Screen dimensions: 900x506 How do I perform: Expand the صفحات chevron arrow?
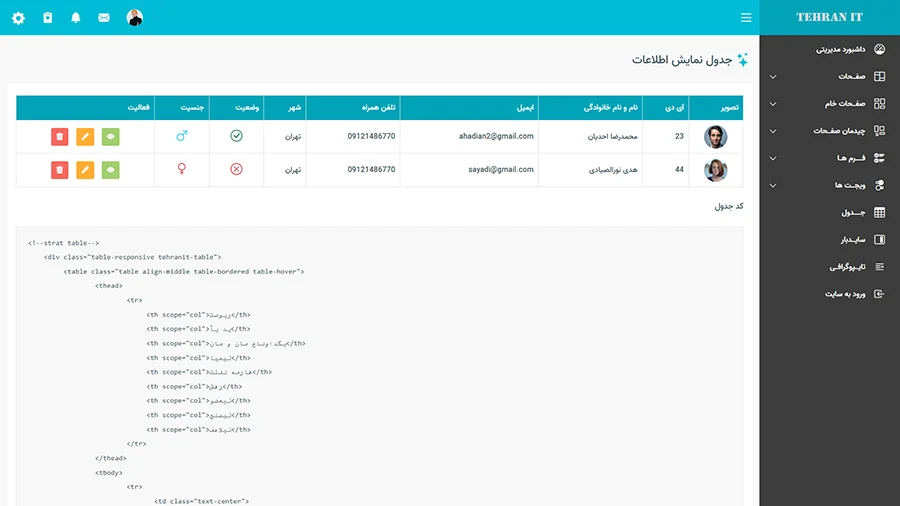point(773,77)
